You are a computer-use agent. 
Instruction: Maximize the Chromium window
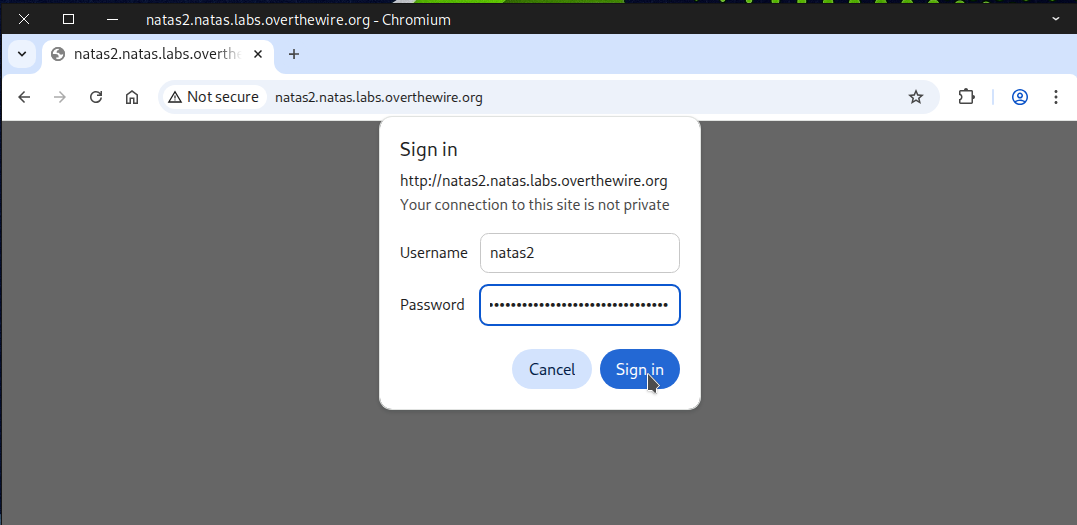click(68, 19)
